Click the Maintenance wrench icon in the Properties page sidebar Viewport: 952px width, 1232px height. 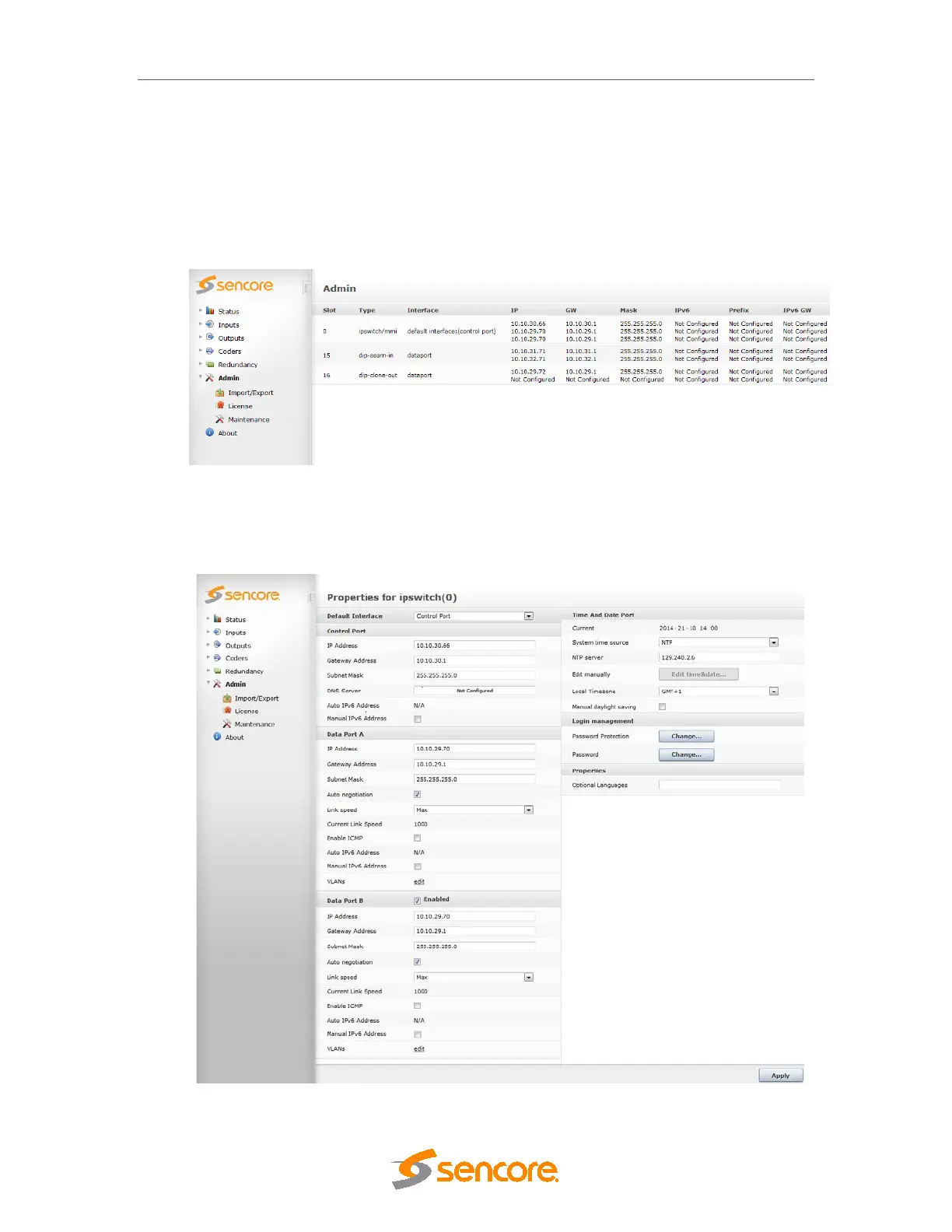[x=227, y=724]
